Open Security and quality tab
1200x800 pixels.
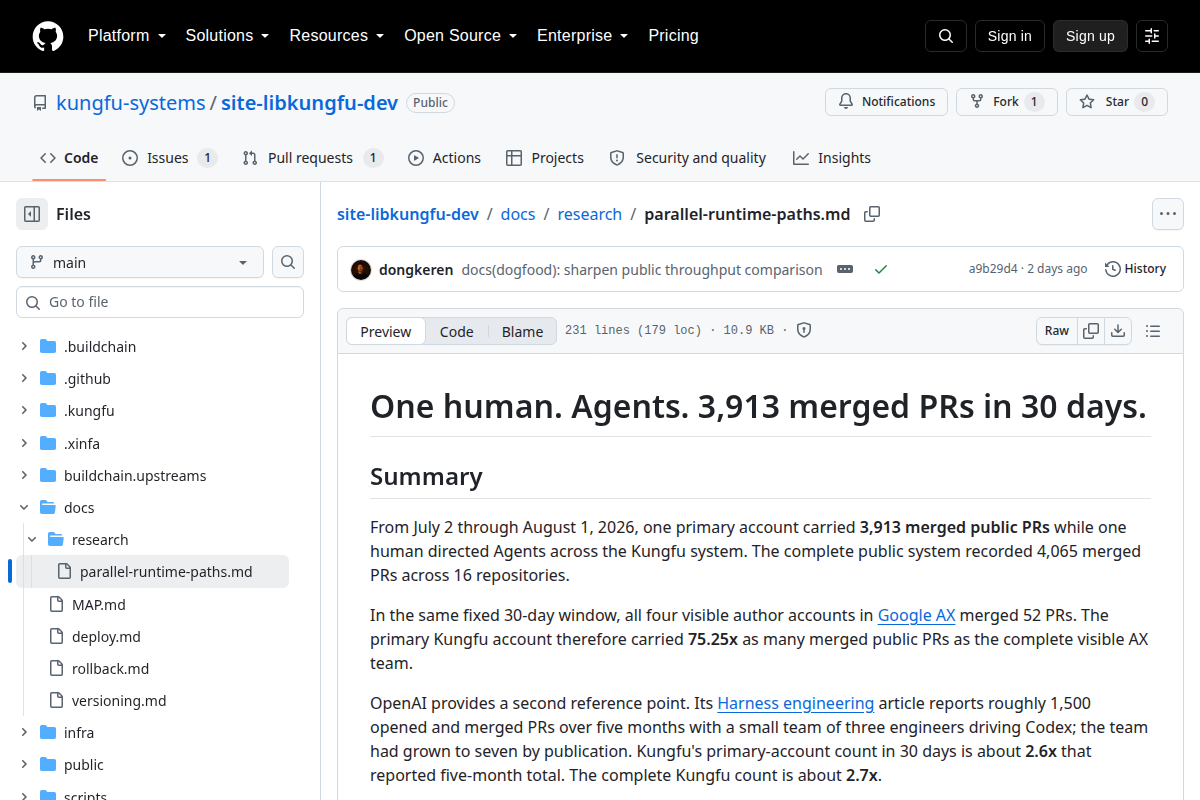(688, 158)
